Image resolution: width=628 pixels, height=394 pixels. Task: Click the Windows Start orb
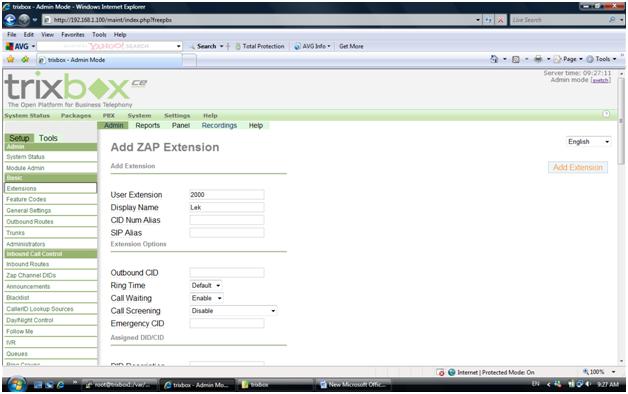(16, 385)
